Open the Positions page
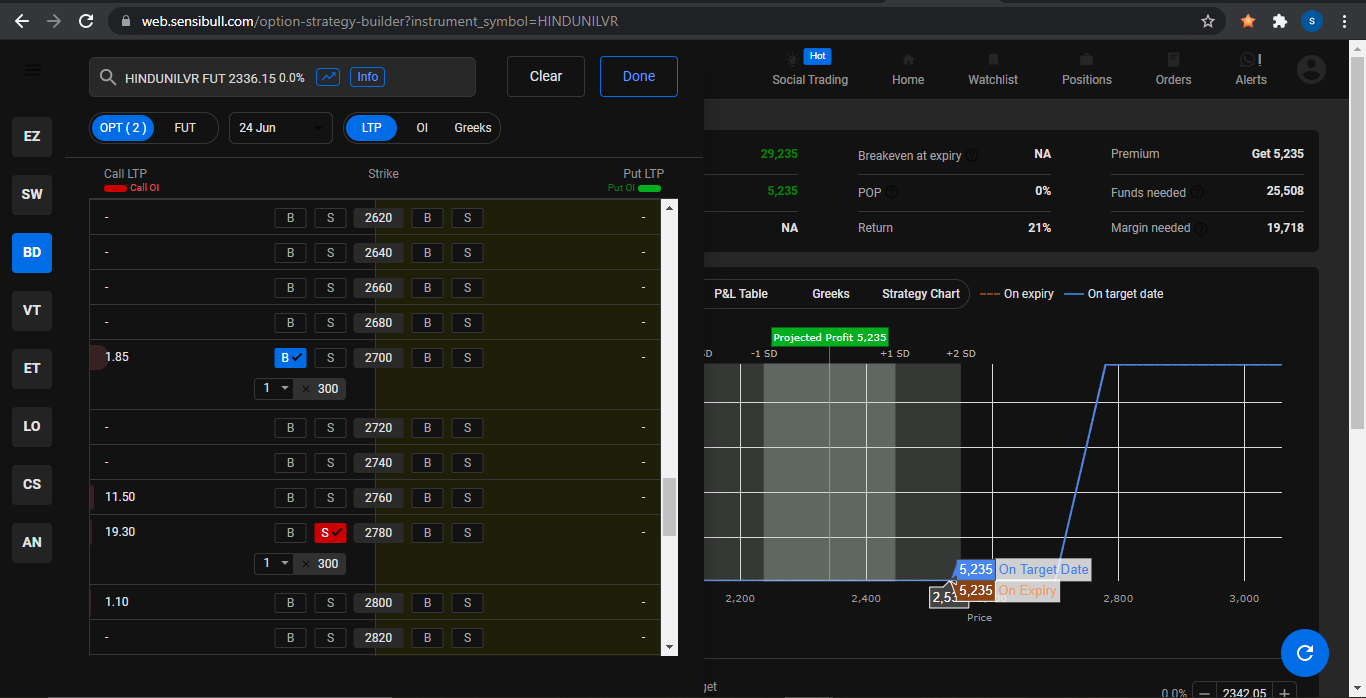 [x=1087, y=69]
